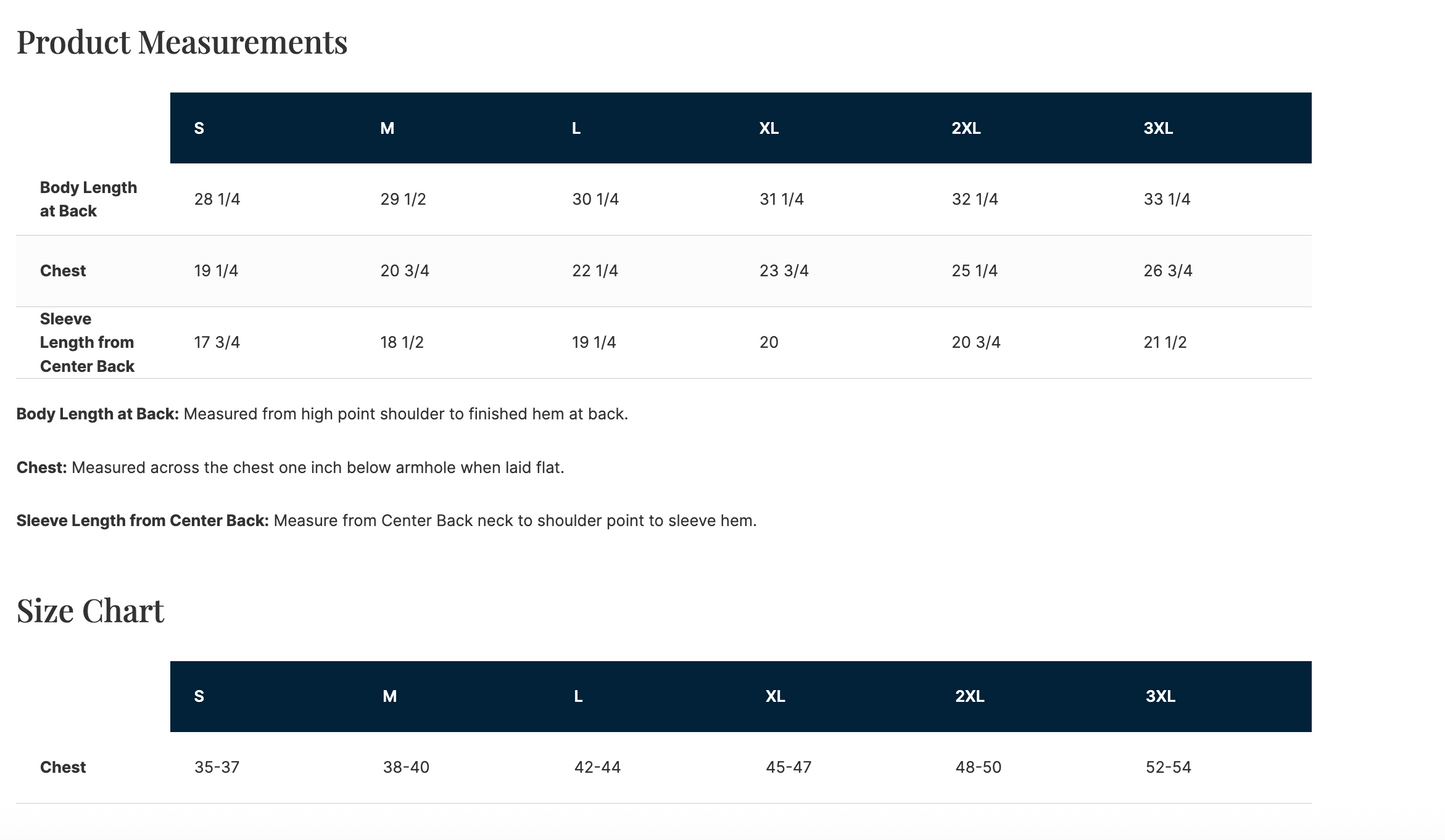Viewport: 1445px width, 840px height.
Task: Select the 3XL column header in Size Chart table
Action: pos(1160,696)
